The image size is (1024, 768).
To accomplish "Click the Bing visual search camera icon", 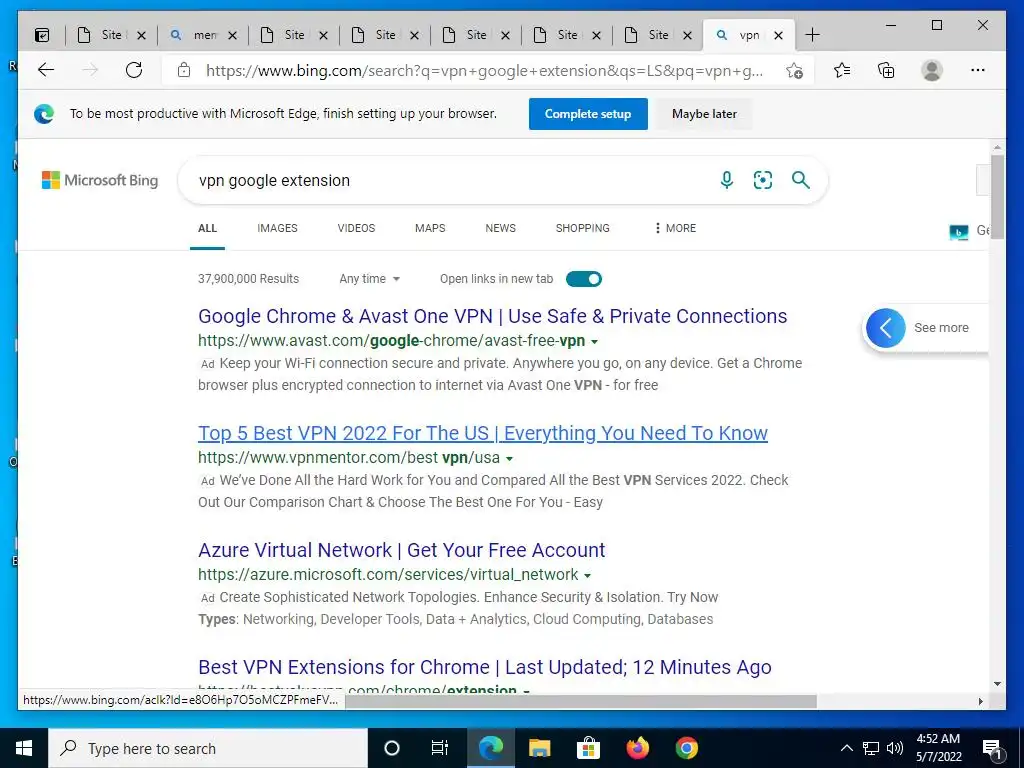I will click(763, 180).
